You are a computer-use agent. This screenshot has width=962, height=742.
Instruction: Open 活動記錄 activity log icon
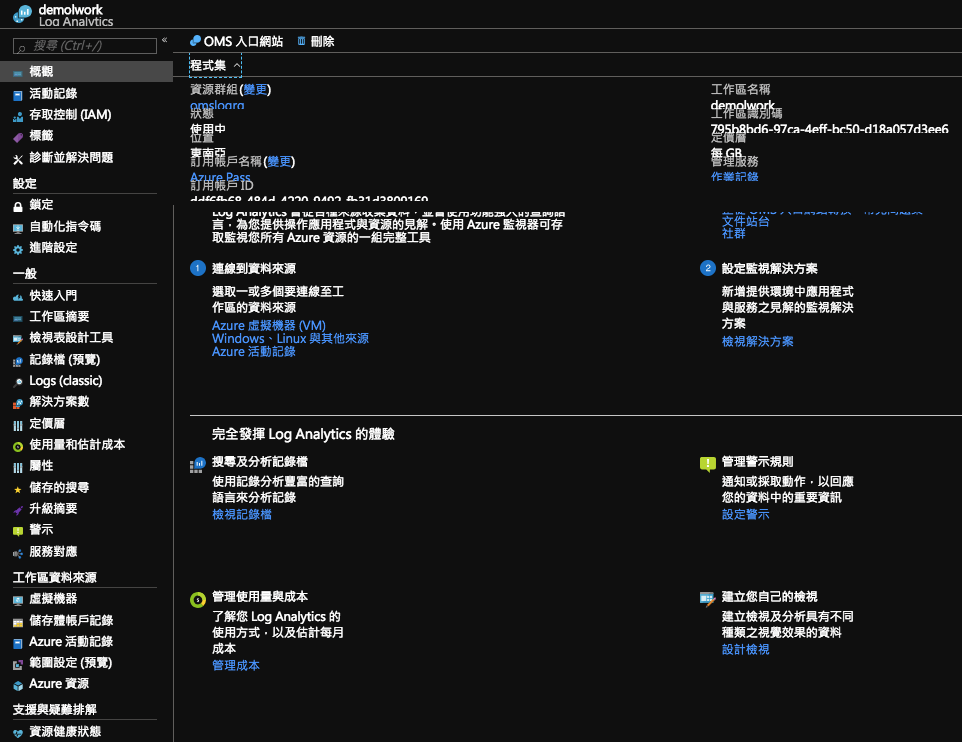click(18, 95)
